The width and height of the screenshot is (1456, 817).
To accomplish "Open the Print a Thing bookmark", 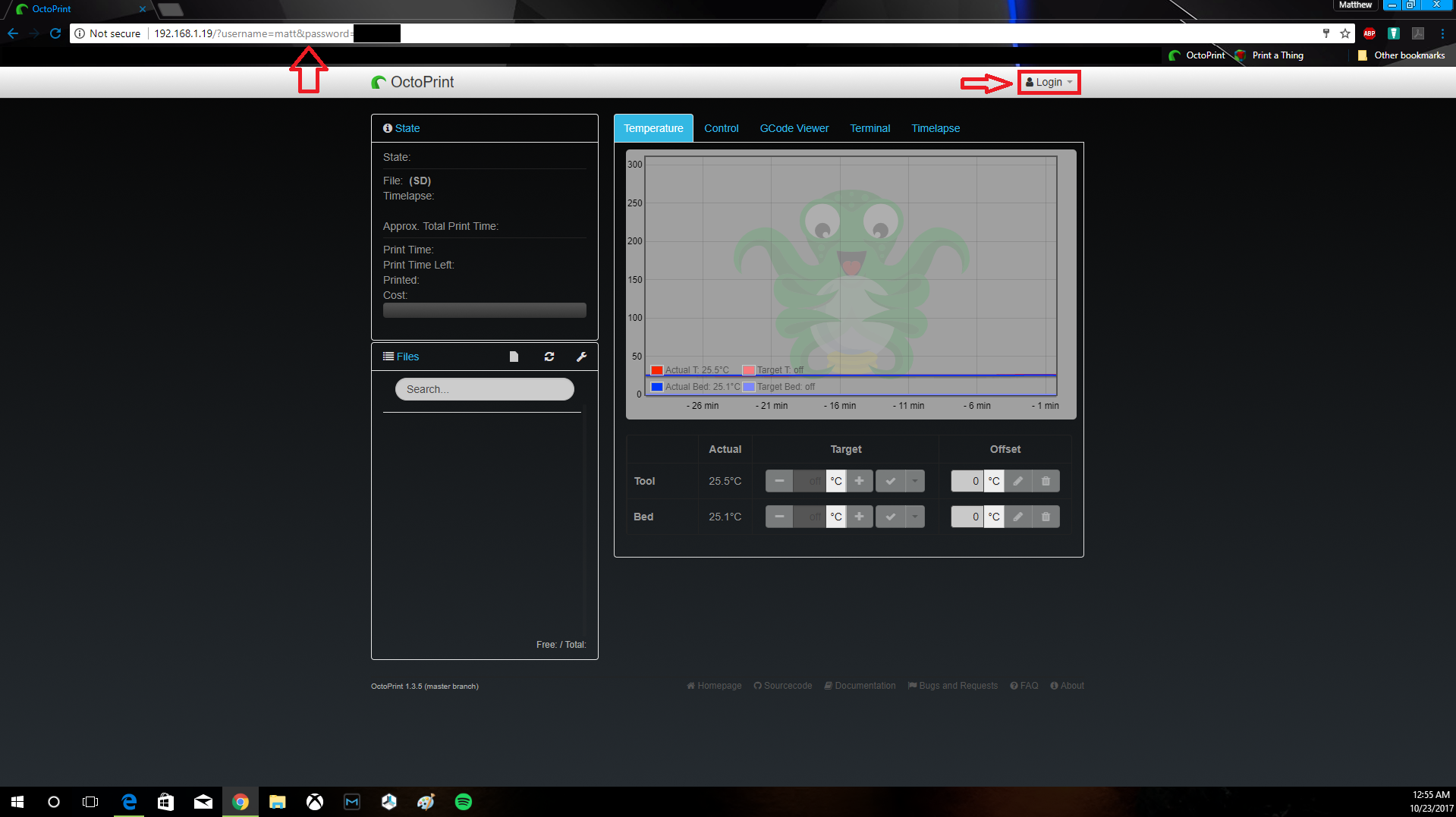I will point(1269,55).
